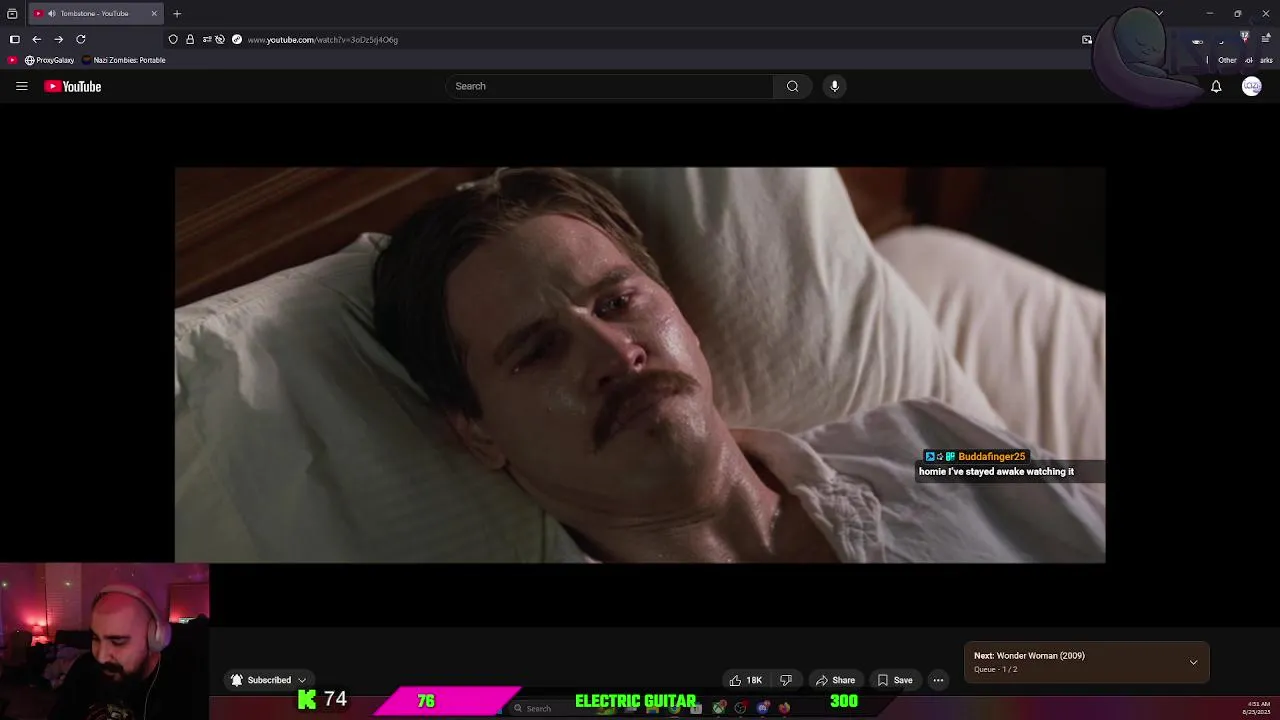1280x720 pixels.
Task: Open the Subscribed notification dropdown
Action: 268,680
